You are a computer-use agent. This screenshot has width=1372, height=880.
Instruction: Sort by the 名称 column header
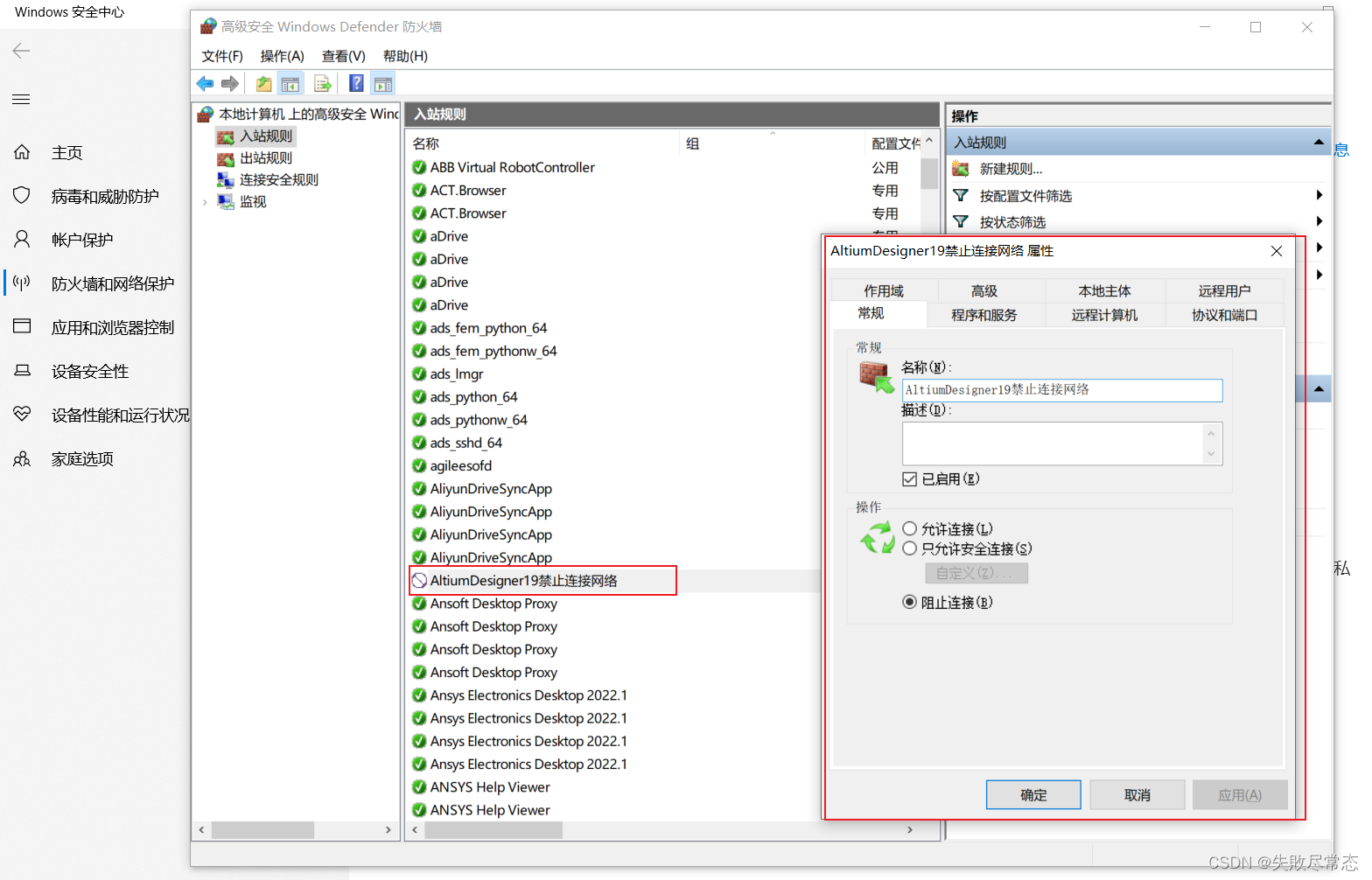tap(542, 143)
